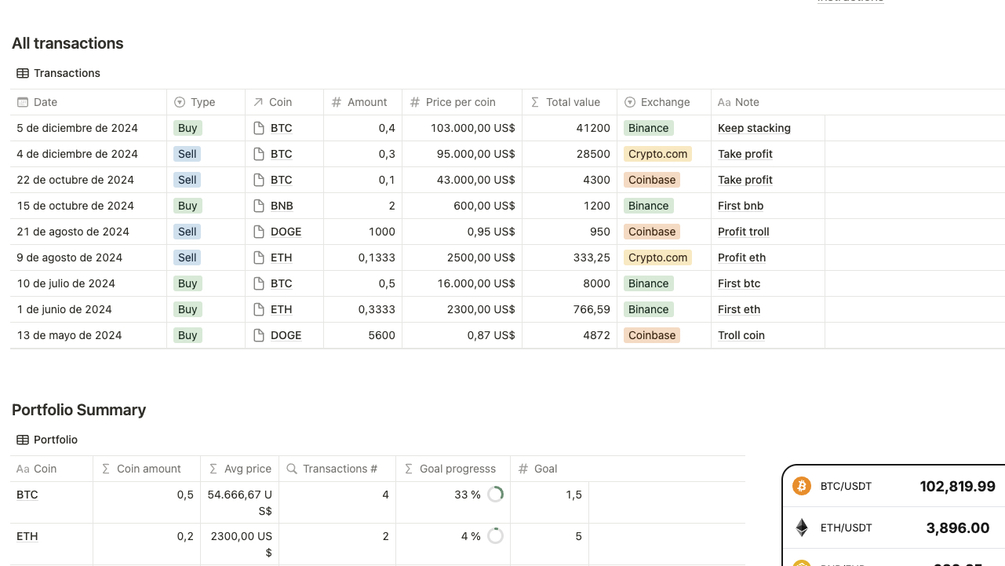Click the page icon next to DOGE in the 21 de agosto row
Image resolution: width=1005 pixels, height=566 pixels.
pyautogui.click(x=259, y=232)
